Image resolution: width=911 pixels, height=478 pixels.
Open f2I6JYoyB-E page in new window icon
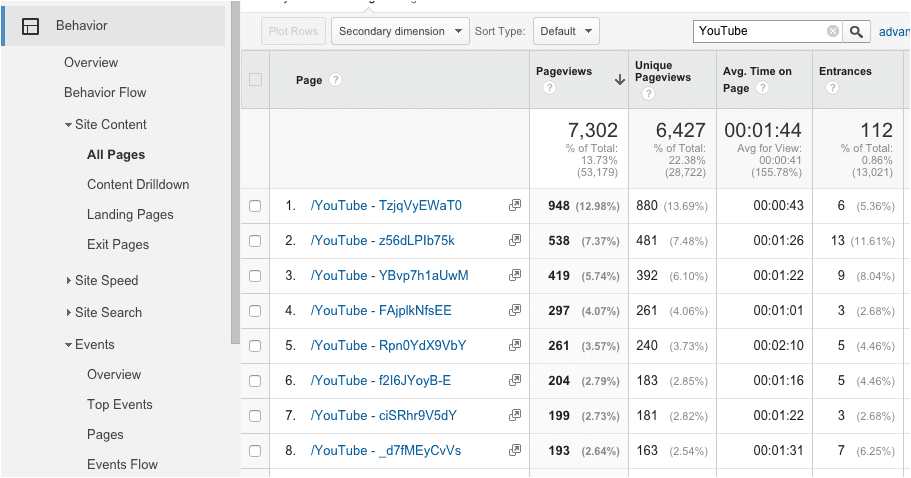click(514, 380)
